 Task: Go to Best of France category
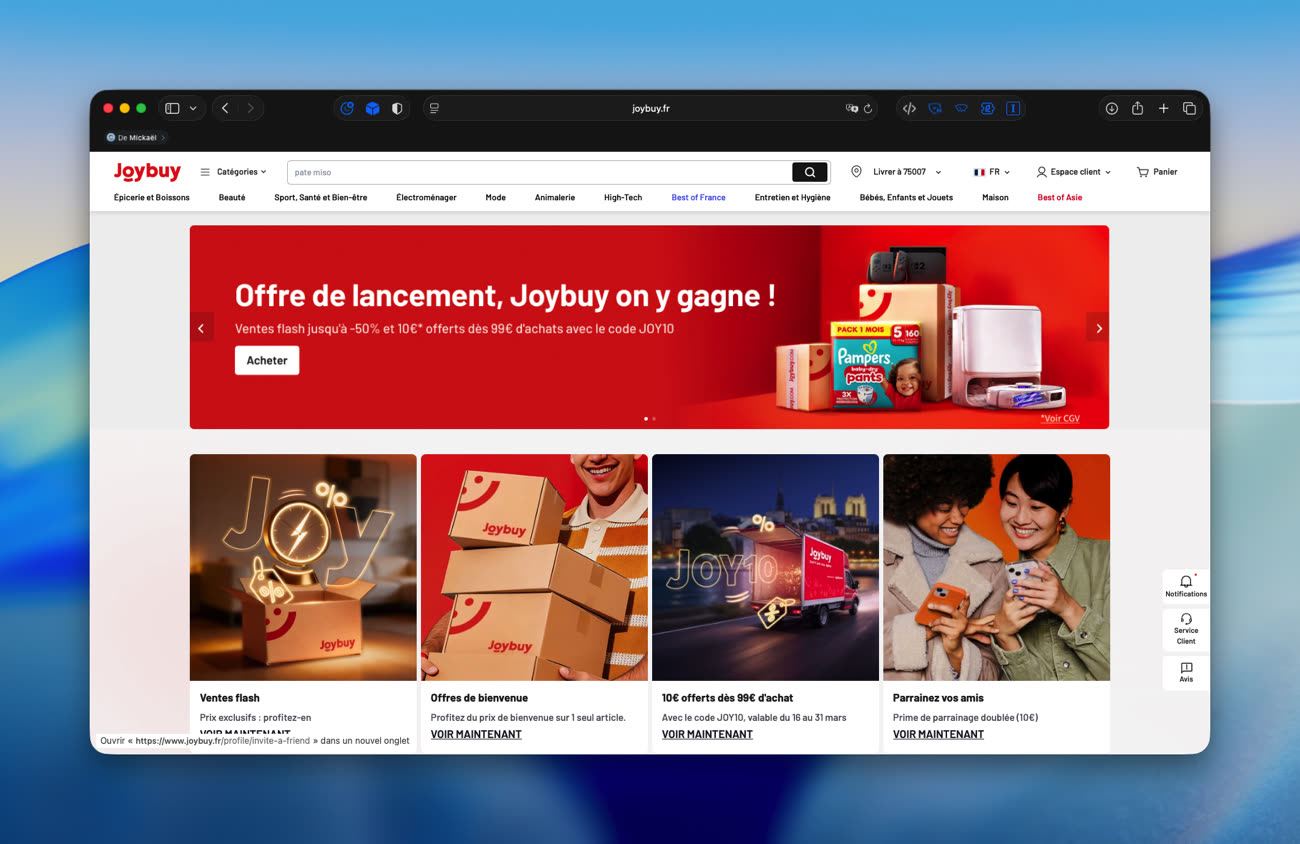click(x=698, y=198)
